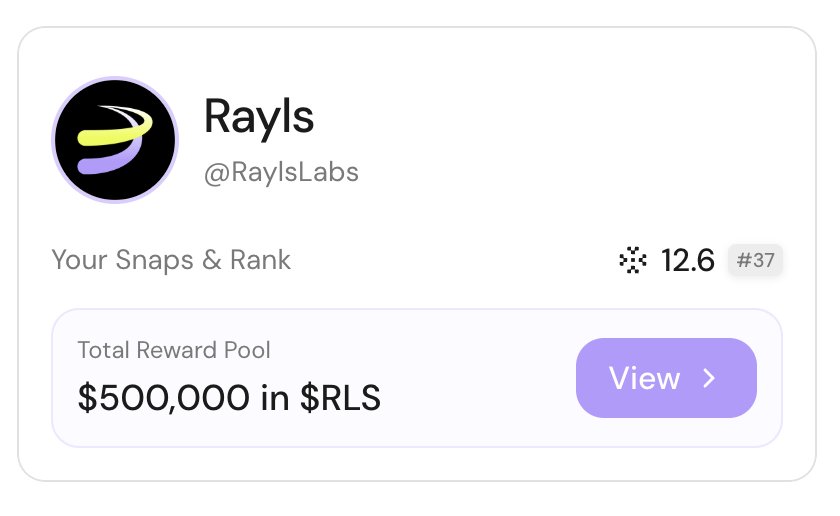Click the dotted Snaps icon
Viewport: 840px width, 516px height.
(x=633, y=261)
